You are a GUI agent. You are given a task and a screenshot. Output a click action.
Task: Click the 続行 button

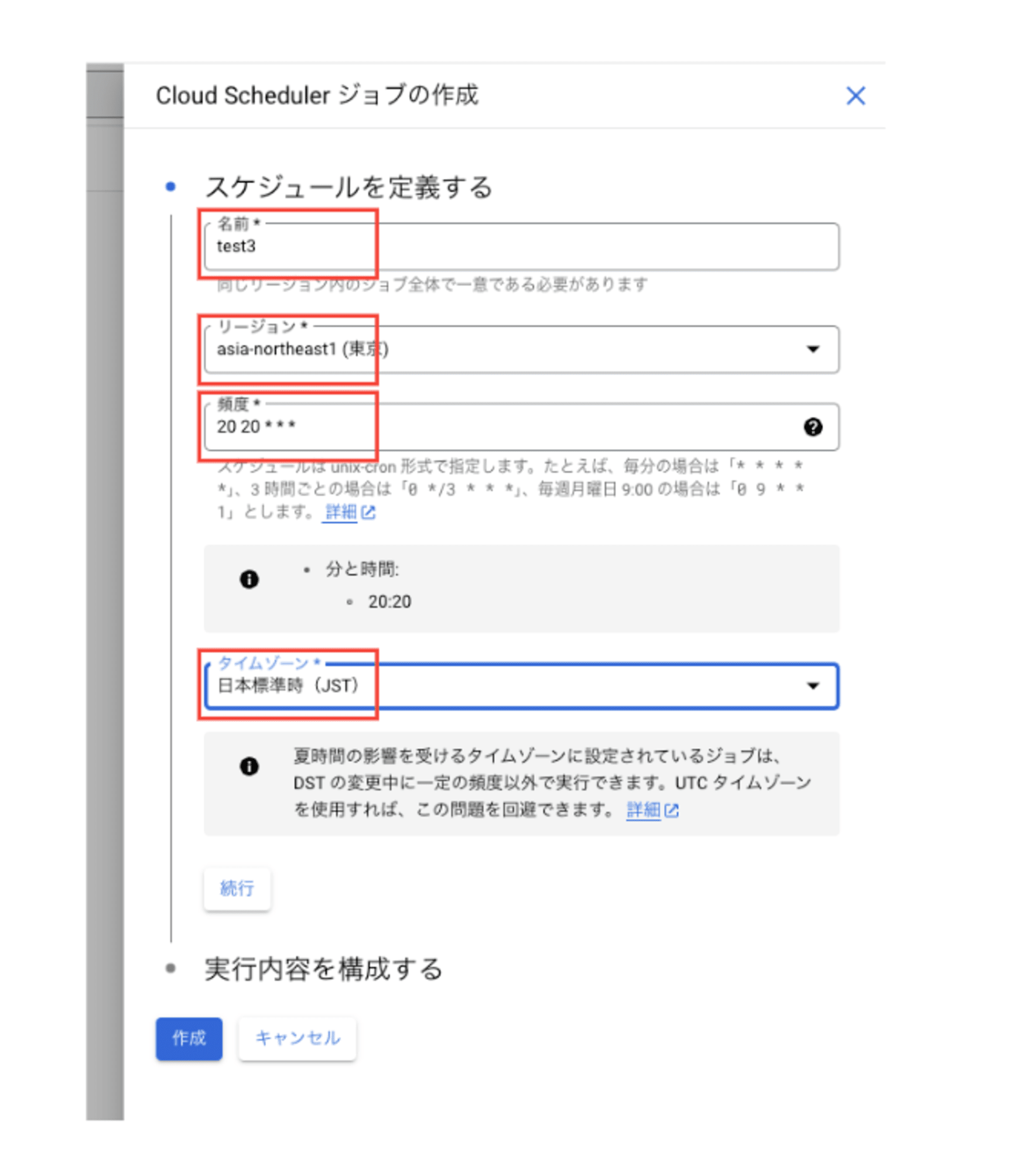tap(237, 889)
